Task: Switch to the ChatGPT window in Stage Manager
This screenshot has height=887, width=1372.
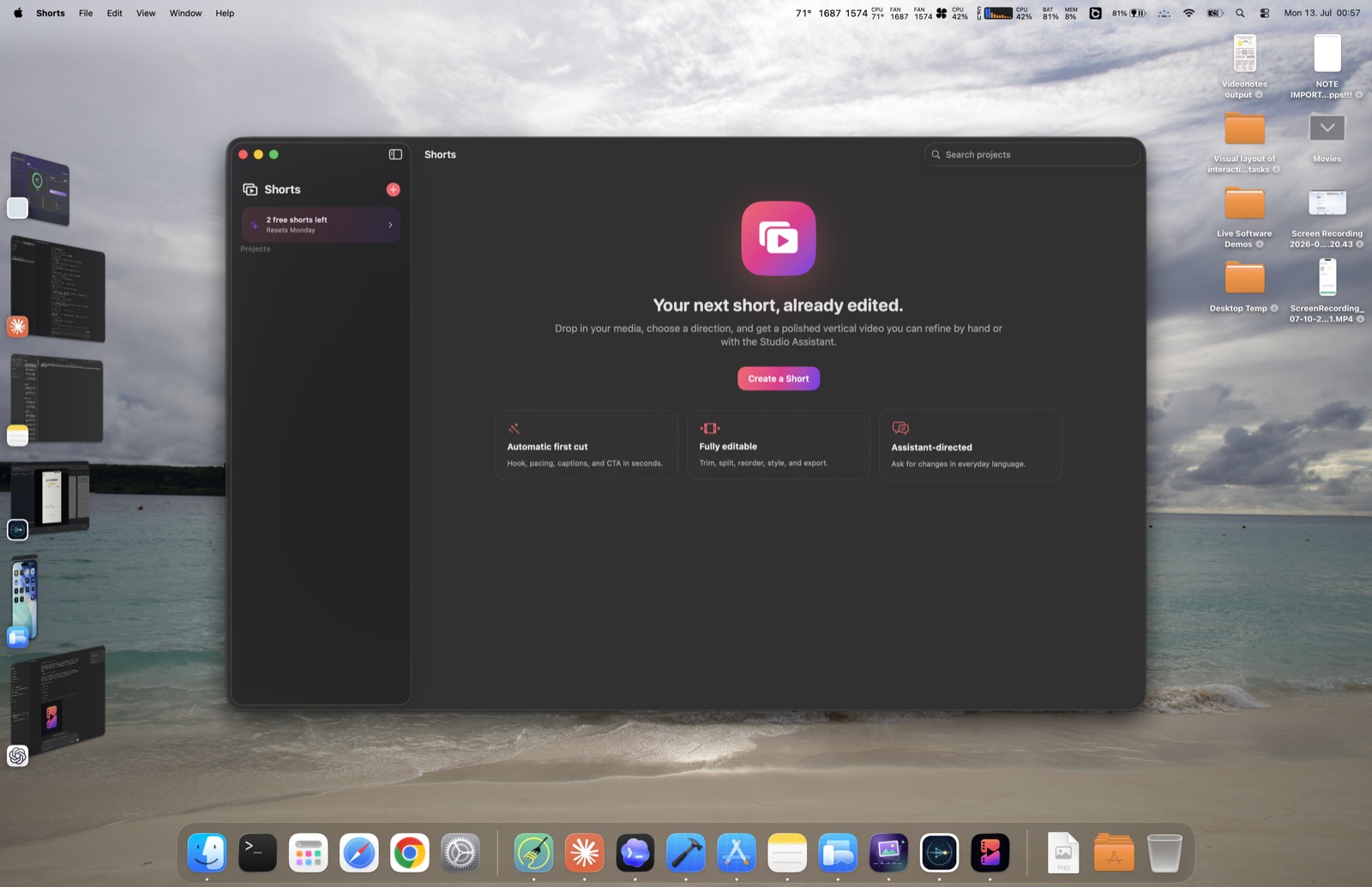Action: (57, 705)
